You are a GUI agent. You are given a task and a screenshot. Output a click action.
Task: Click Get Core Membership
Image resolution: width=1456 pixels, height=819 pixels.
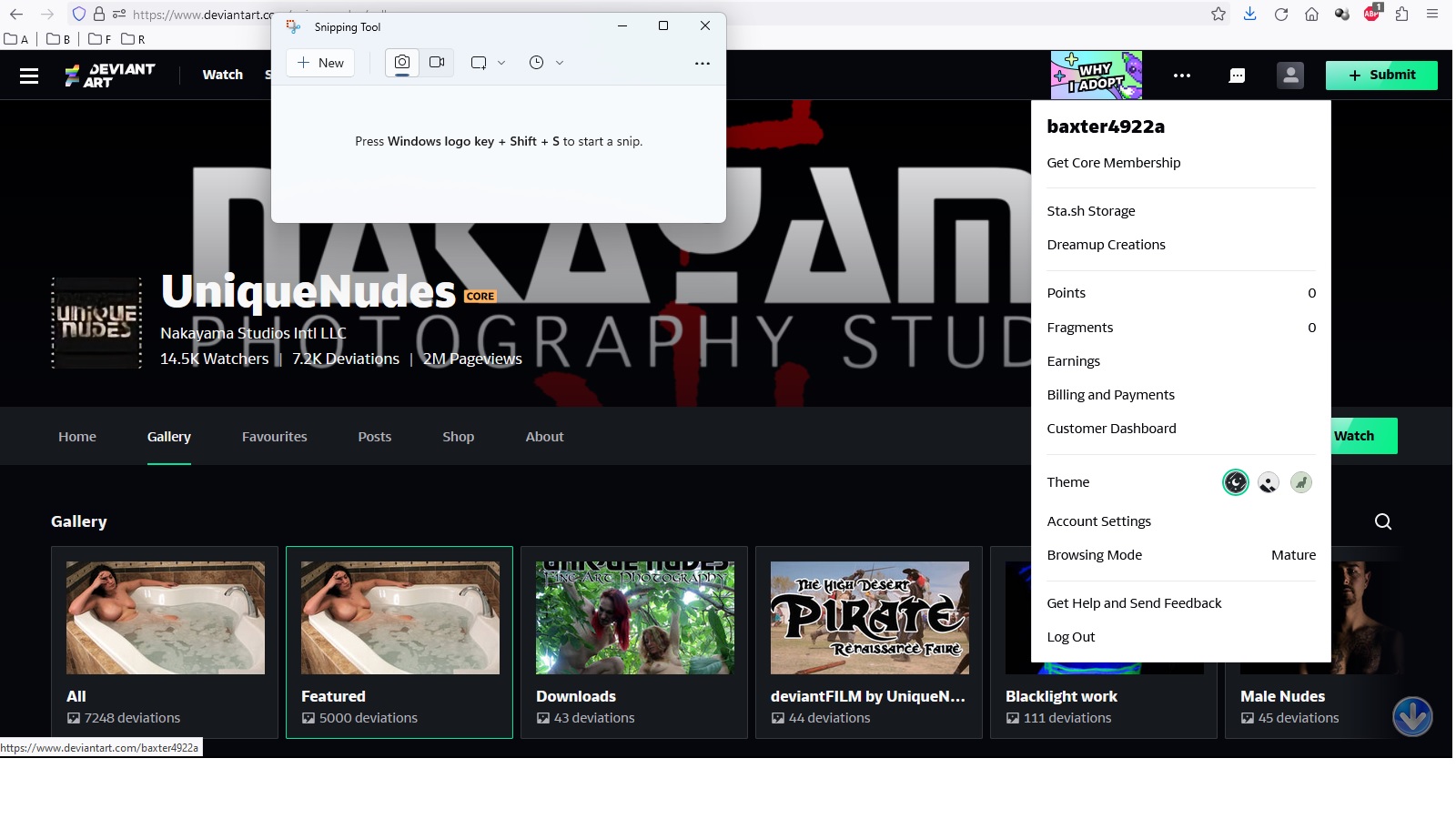point(1114,163)
